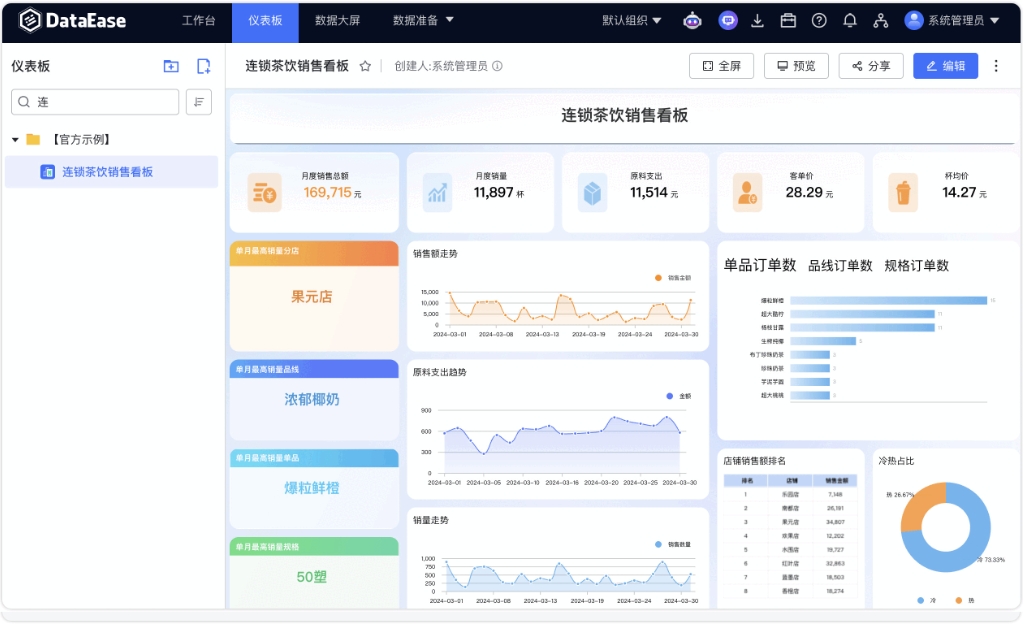
Task: Collapse the 官方示例 folder arrow
Action: tap(15, 140)
